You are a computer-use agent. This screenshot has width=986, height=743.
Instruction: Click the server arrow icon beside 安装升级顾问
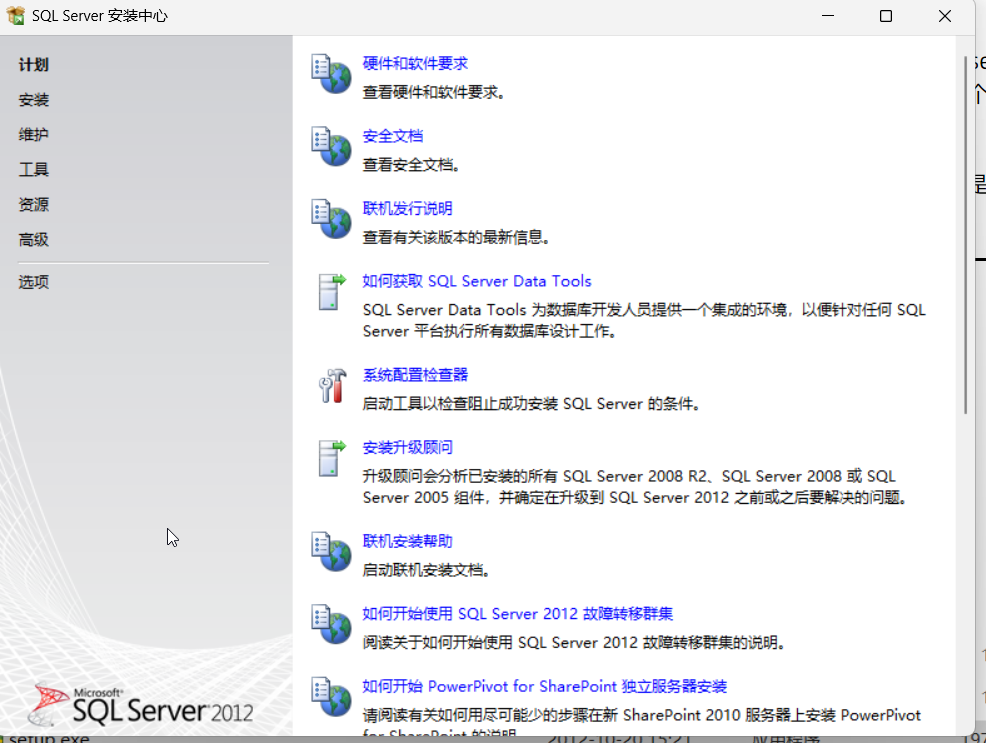point(332,458)
